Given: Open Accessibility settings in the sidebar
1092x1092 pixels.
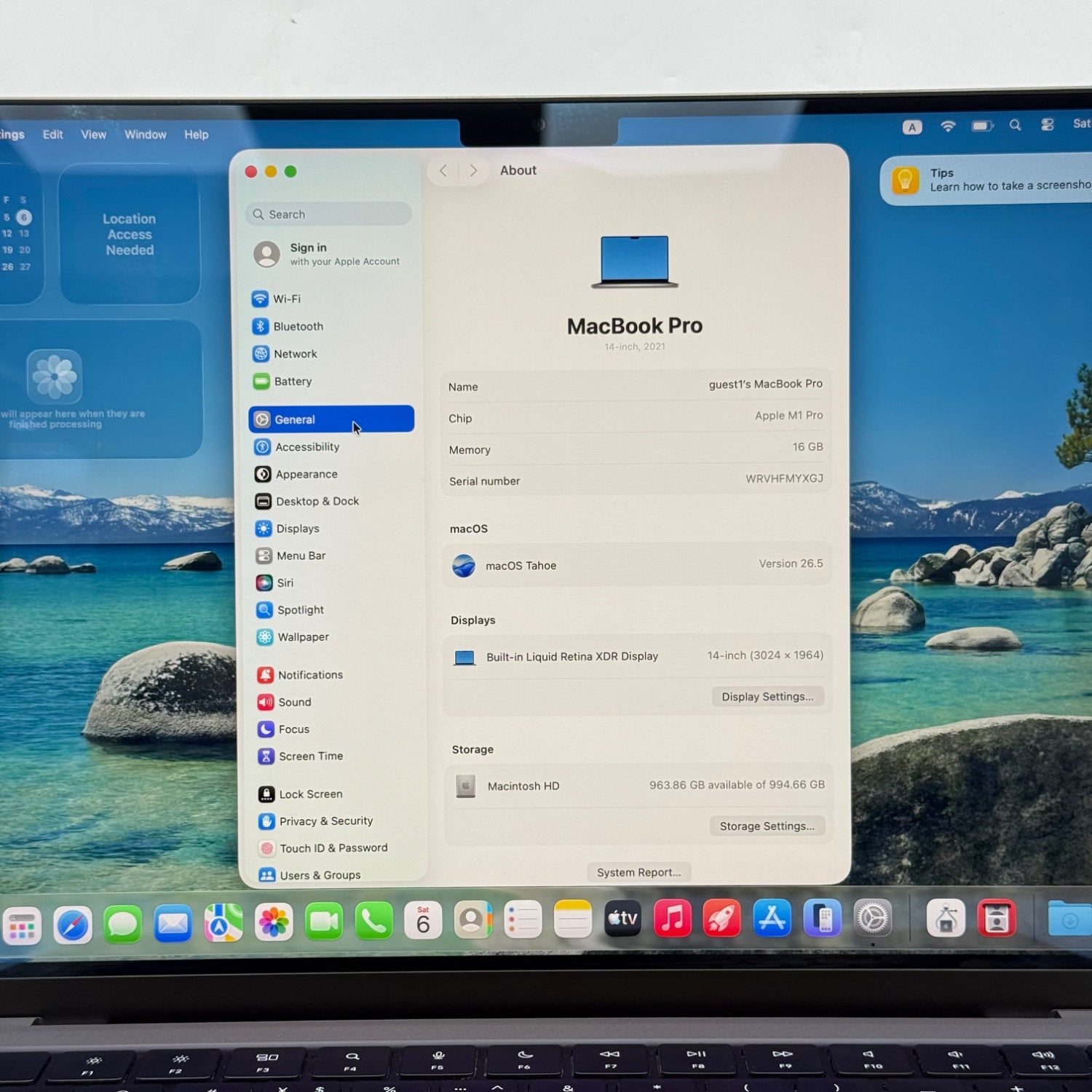Looking at the screenshot, I should point(332,447).
